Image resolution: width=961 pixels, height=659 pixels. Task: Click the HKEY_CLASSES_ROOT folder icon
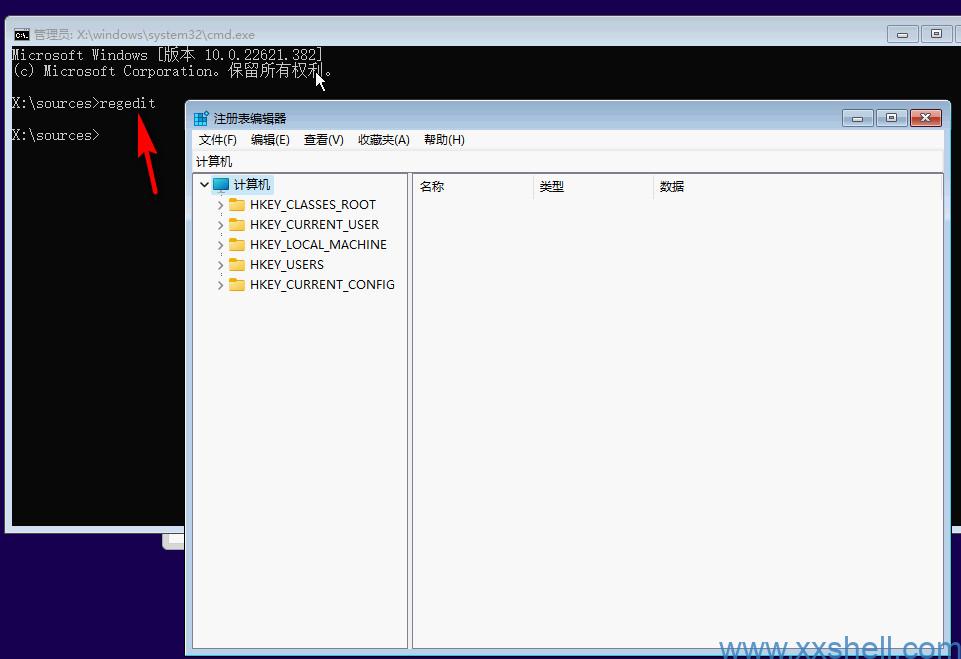(x=237, y=205)
